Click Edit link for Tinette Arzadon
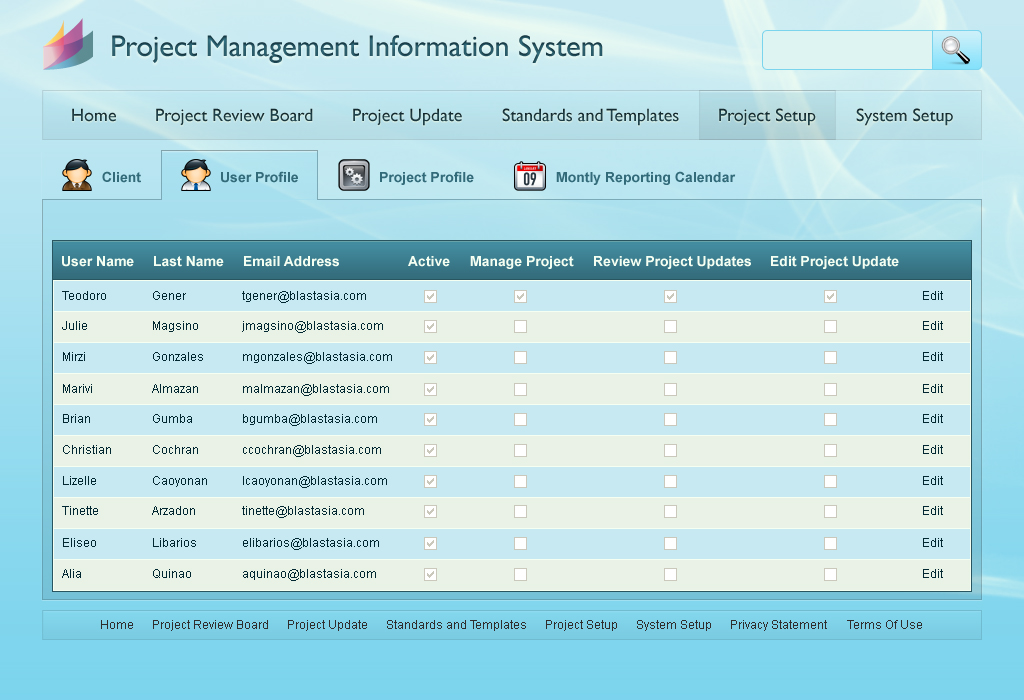The image size is (1024, 700). 933,511
